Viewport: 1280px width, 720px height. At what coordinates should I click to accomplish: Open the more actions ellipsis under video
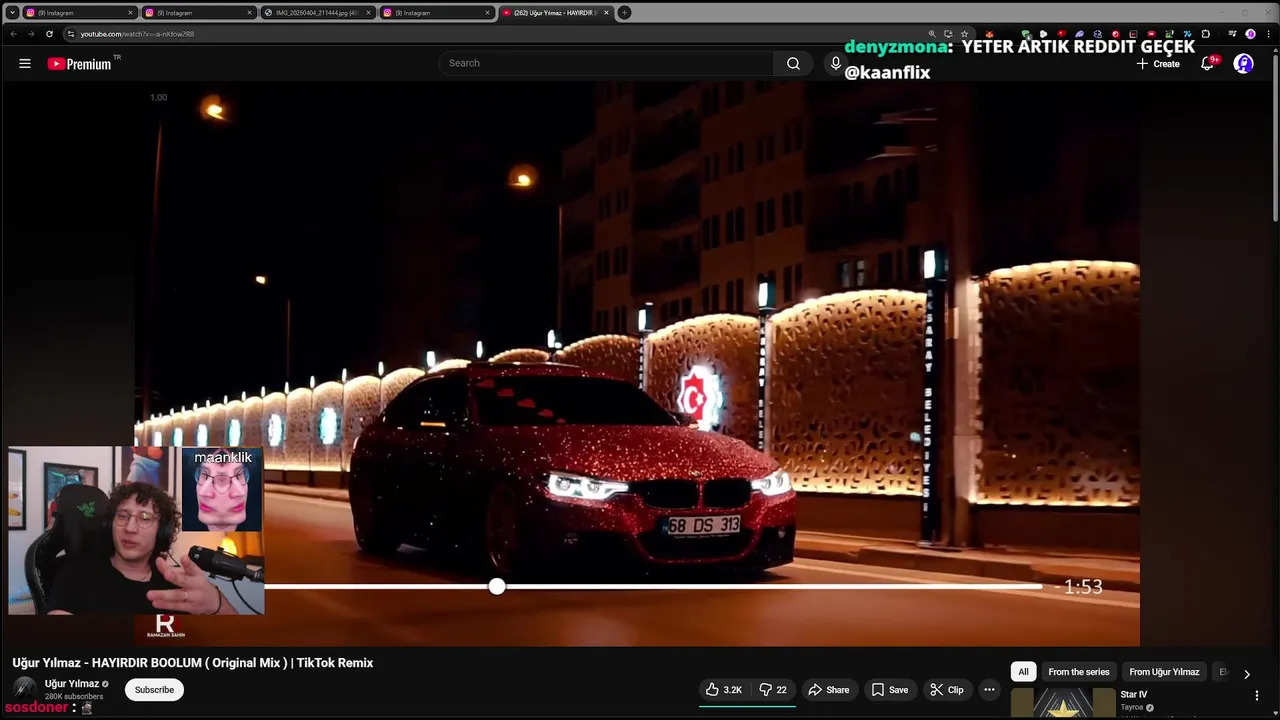pyautogui.click(x=989, y=689)
